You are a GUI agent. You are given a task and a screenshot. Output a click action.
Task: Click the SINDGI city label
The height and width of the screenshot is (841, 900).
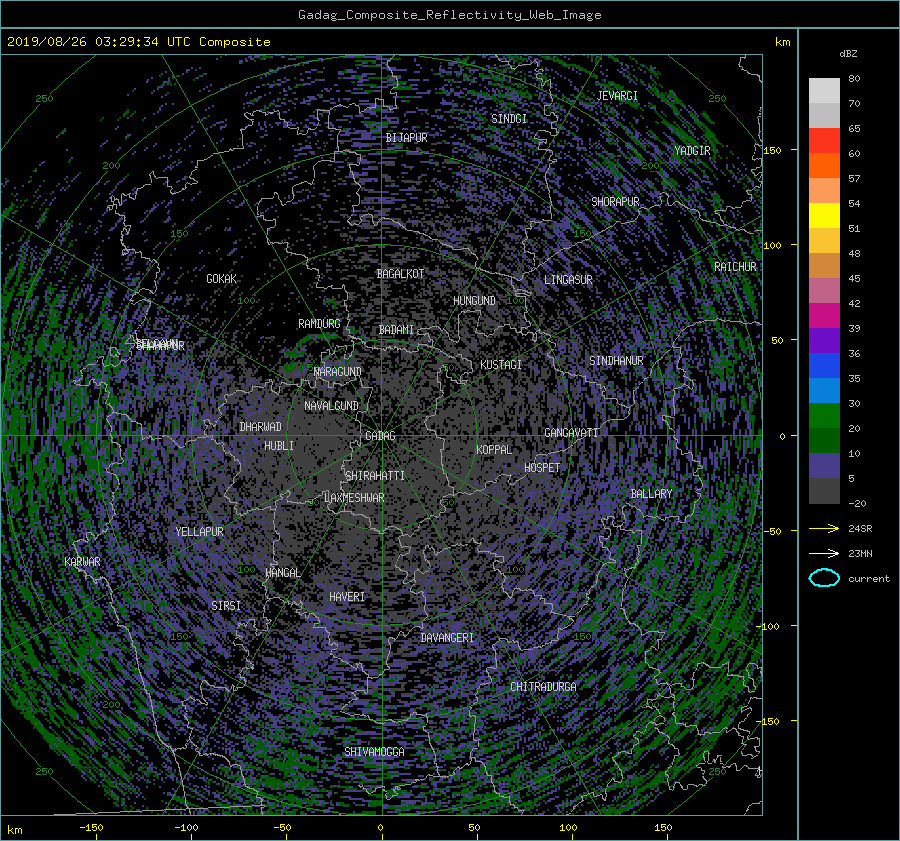(x=509, y=119)
